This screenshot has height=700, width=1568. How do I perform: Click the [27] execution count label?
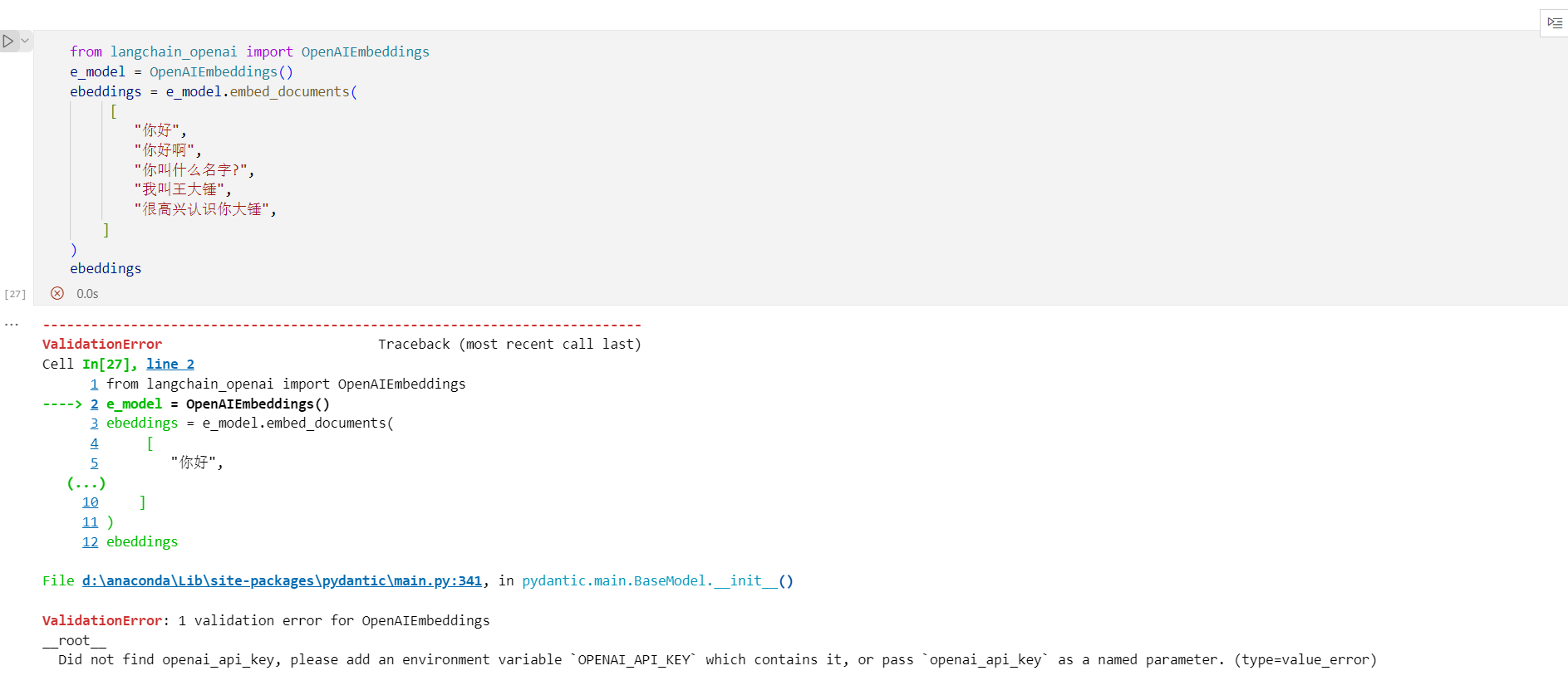click(x=15, y=294)
